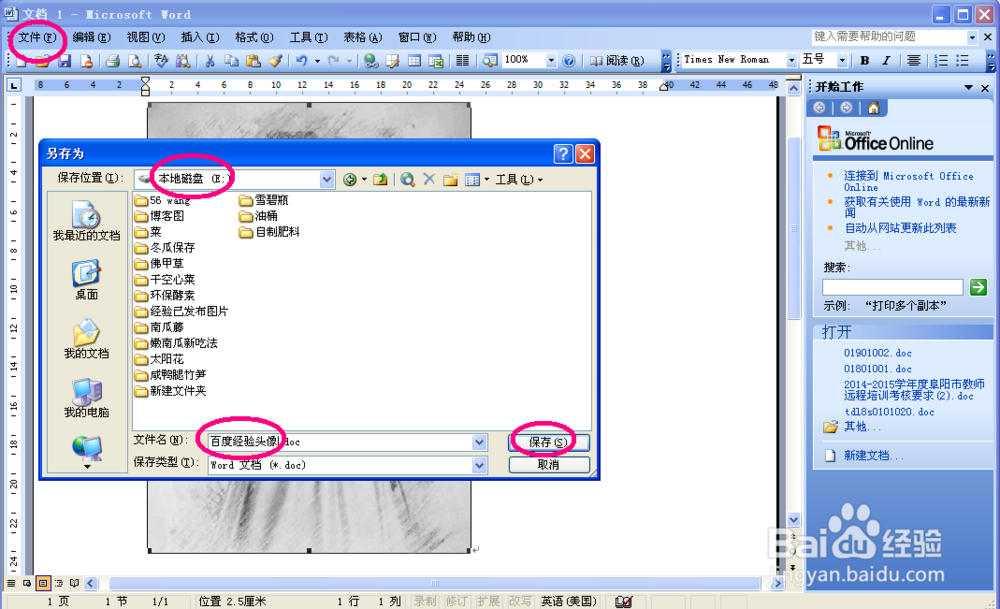The width and height of the screenshot is (1000, 609).
Task: Open recent file 01901002.doc
Action: [x=878, y=353]
